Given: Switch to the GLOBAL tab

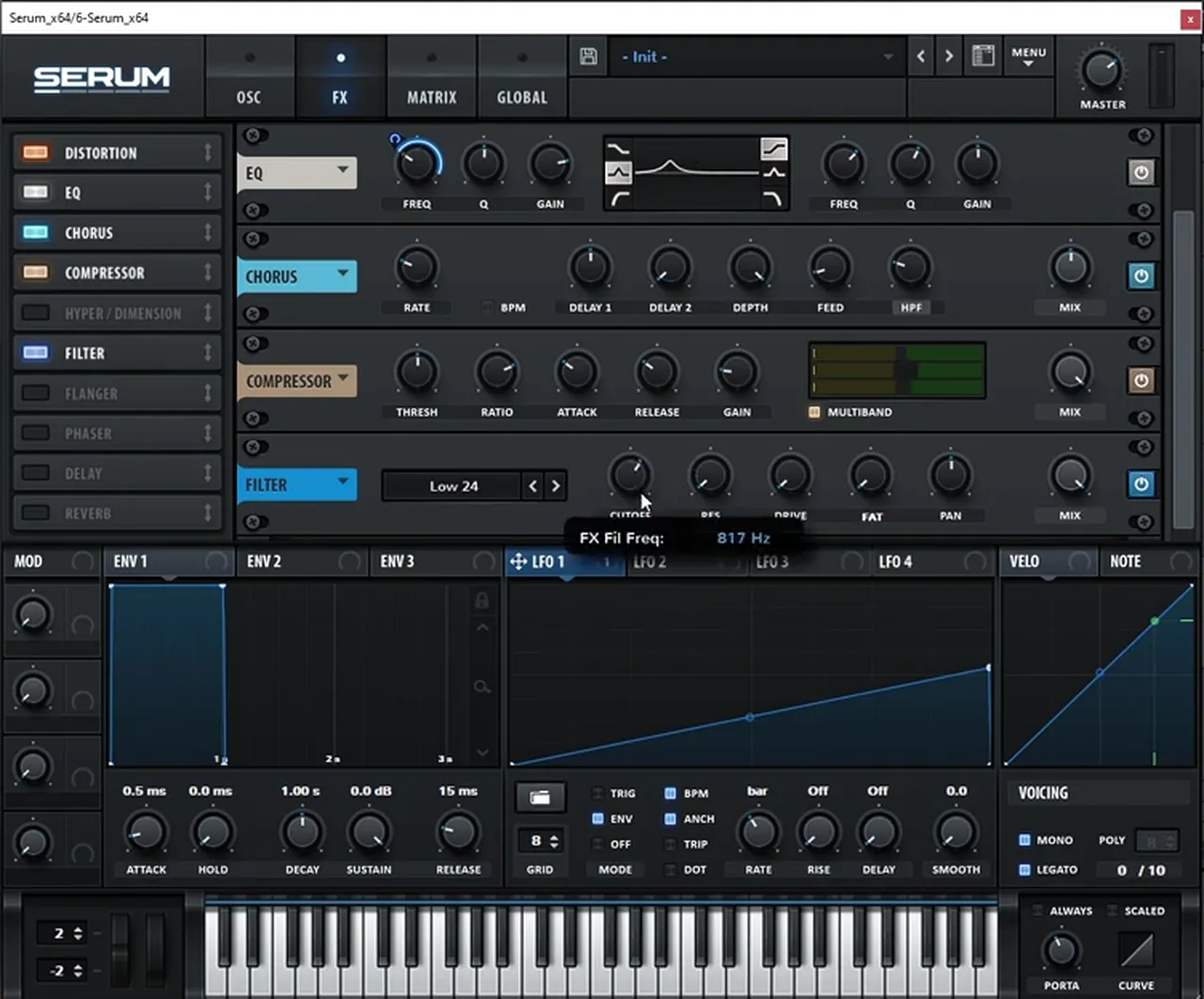Looking at the screenshot, I should coord(522,79).
